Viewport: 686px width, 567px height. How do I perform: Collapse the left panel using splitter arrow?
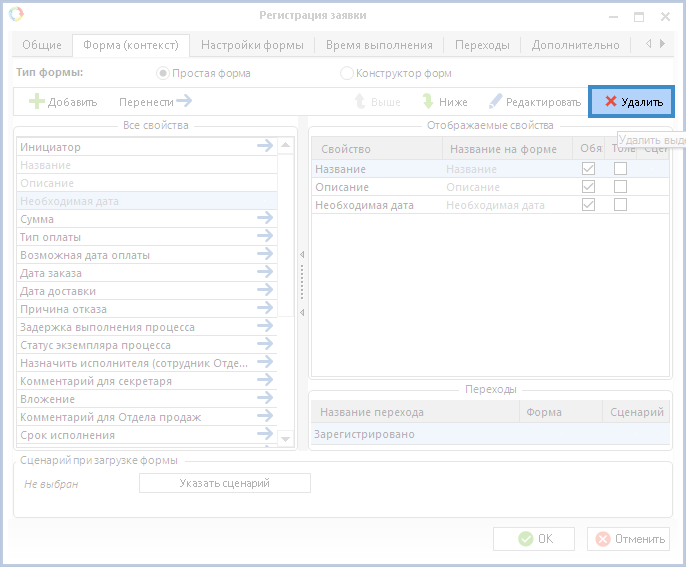coord(302,255)
